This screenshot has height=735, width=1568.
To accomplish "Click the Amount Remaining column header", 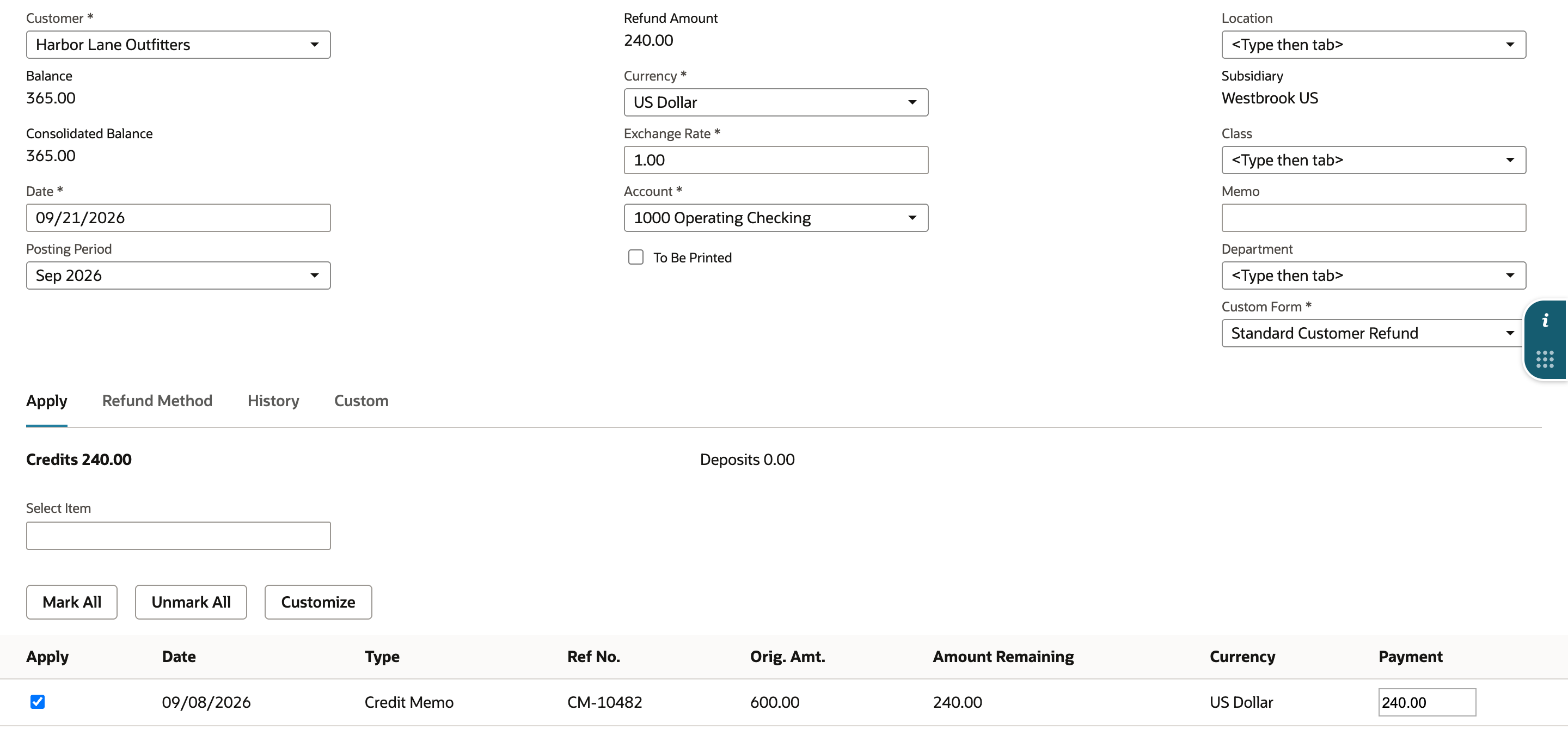I will [1003, 657].
